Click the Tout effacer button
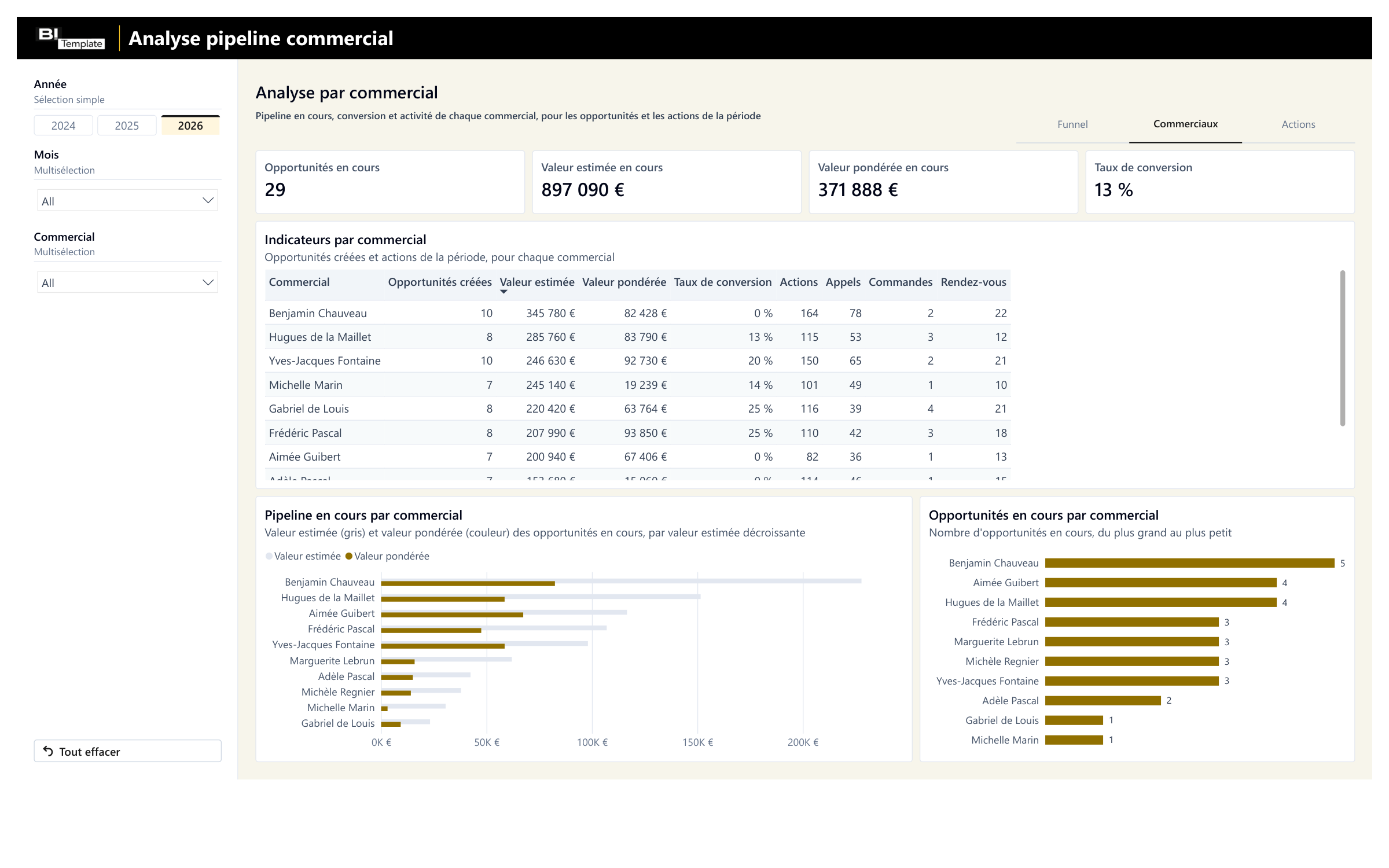This screenshot has width=1389, height=868. point(127,751)
